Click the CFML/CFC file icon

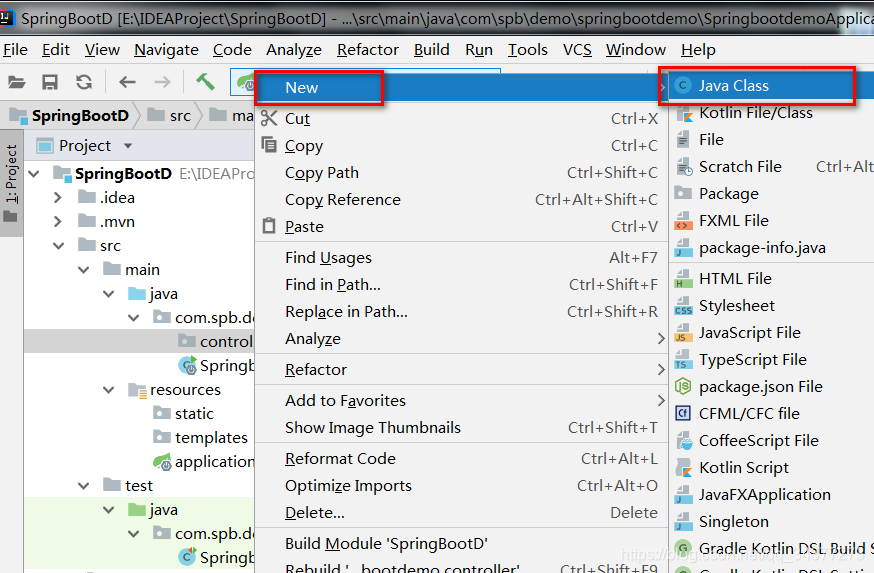tap(683, 413)
